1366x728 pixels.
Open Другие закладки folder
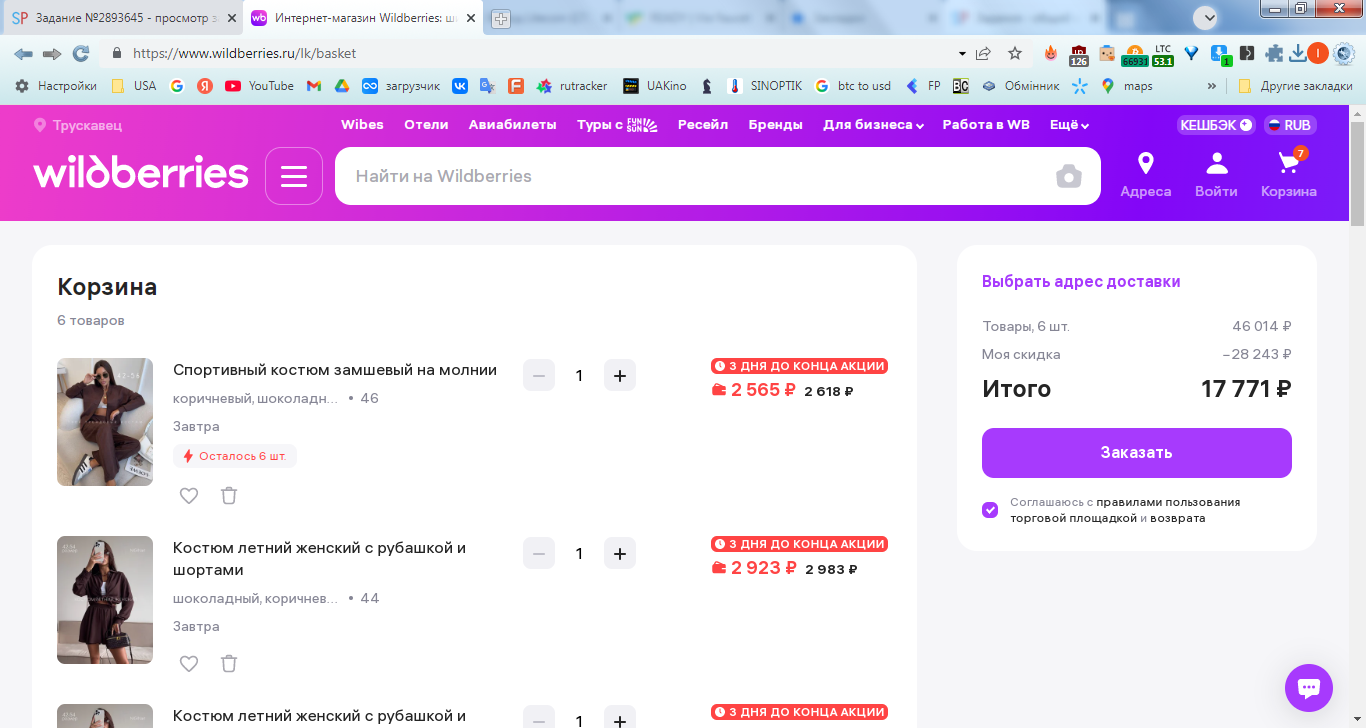coord(1295,86)
